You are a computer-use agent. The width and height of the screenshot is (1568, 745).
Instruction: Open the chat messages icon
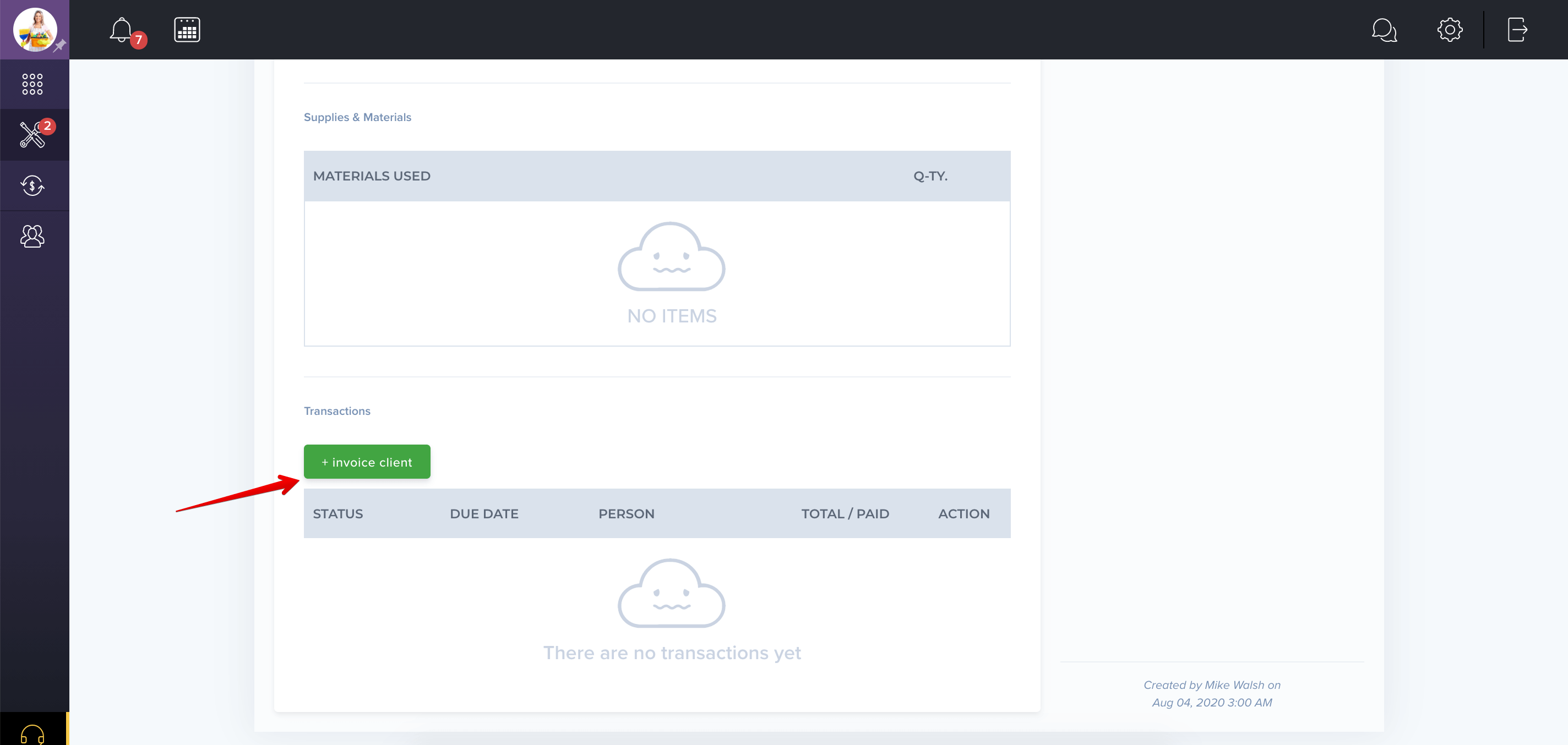tap(1384, 30)
